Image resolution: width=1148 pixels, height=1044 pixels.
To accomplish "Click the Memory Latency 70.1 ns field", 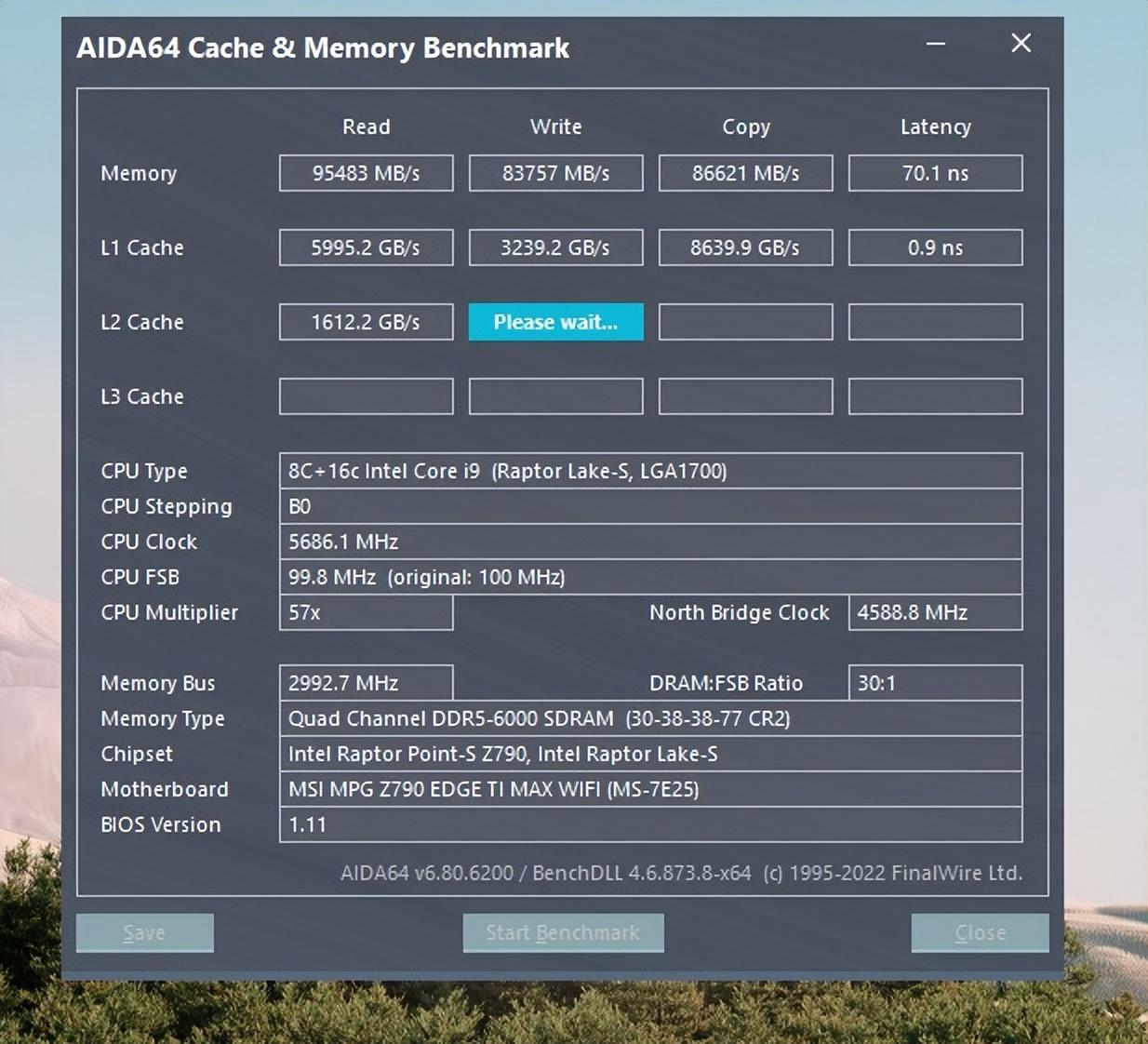I will 935,173.
